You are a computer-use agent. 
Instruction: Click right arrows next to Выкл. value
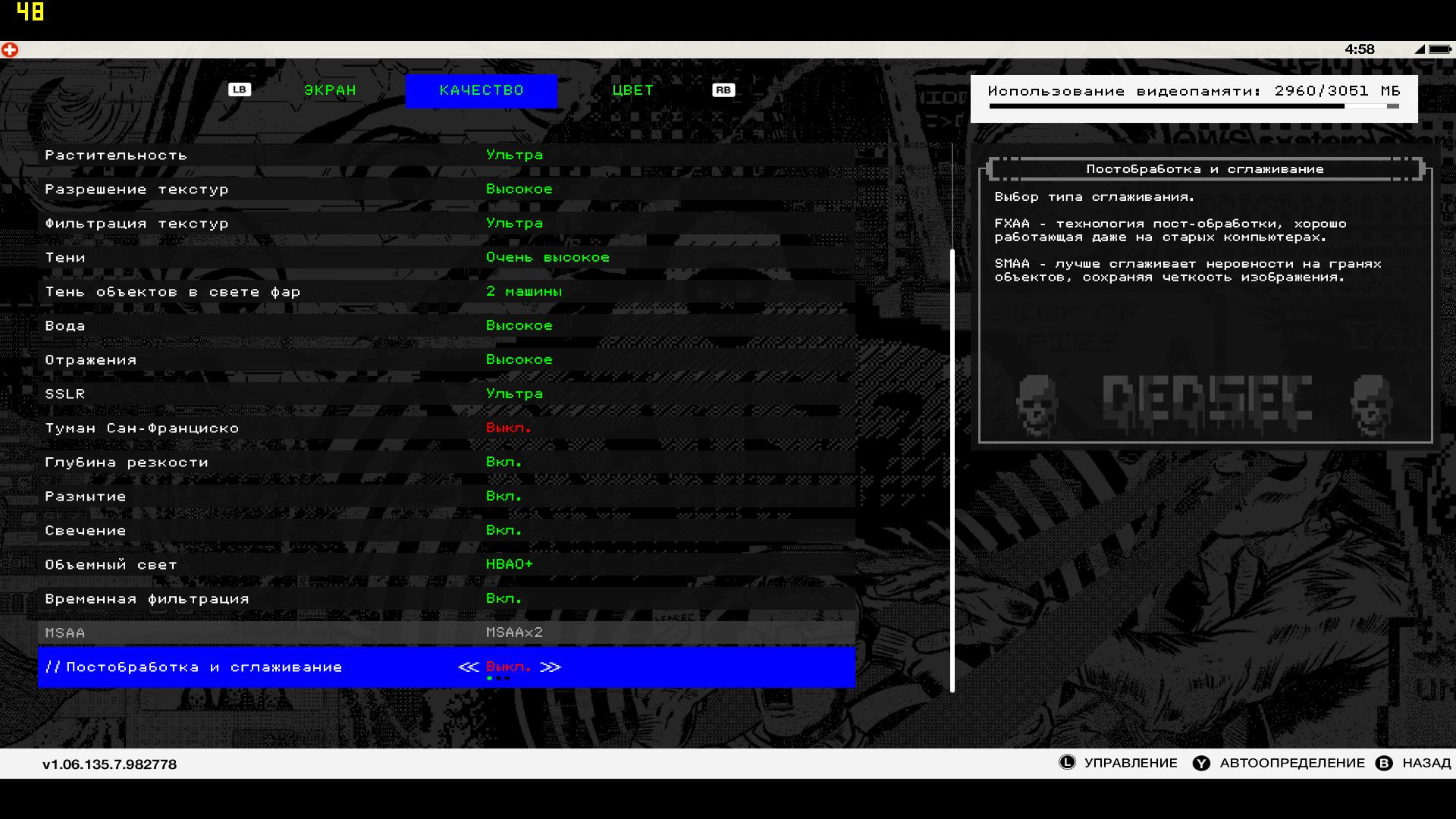coord(551,667)
